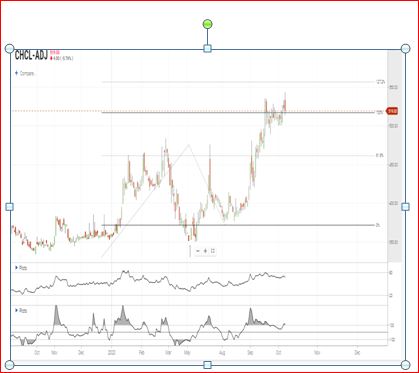
Task: Zoom in with the chart plus icon
Action: pyautogui.click(x=205, y=251)
